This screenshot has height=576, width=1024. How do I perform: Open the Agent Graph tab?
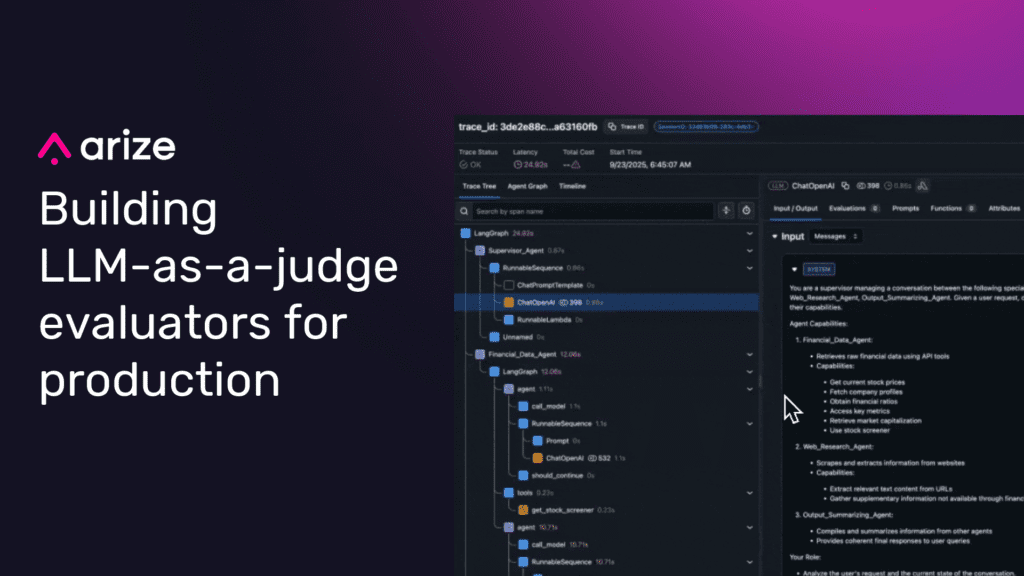point(527,186)
